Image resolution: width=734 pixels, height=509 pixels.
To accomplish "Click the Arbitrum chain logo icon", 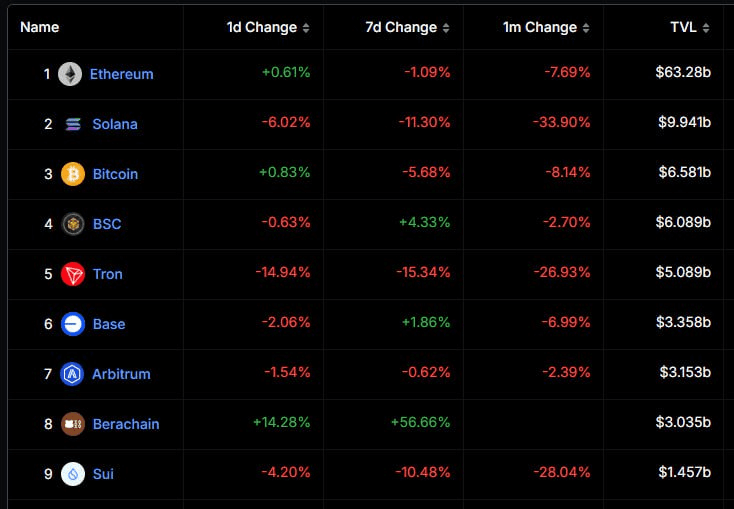I will click(72, 374).
